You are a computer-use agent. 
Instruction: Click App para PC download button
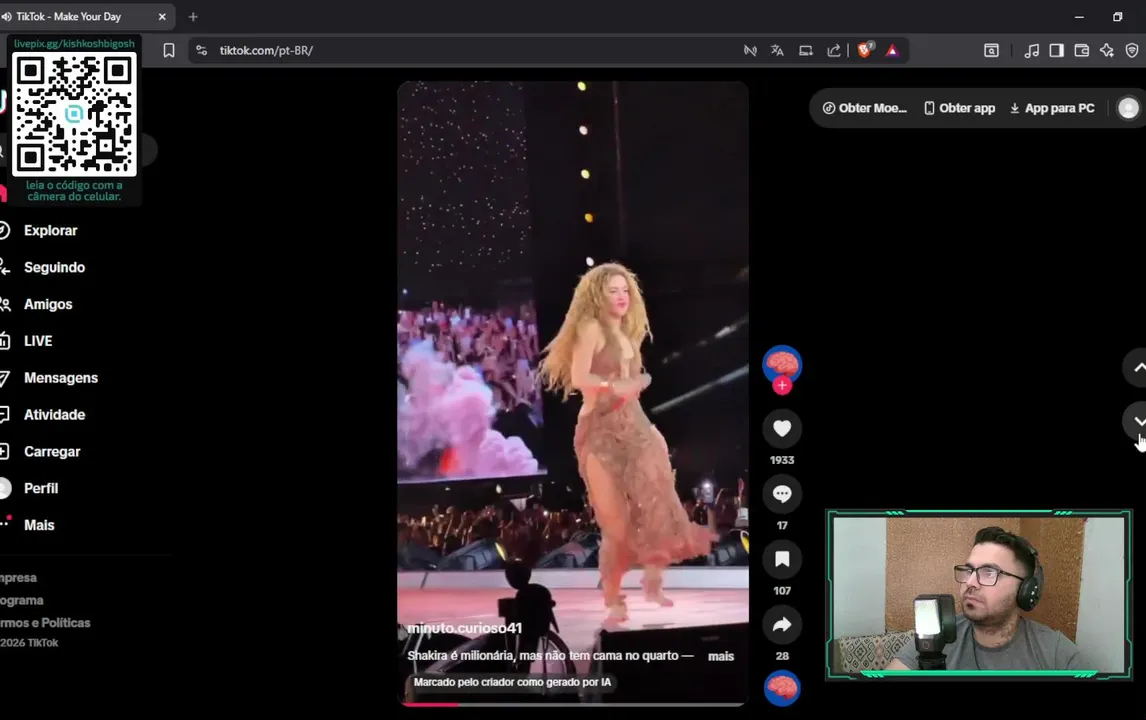click(x=1052, y=108)
